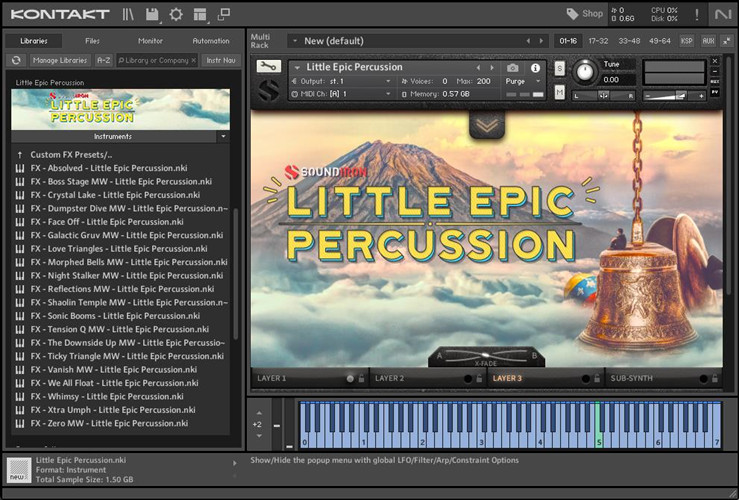Open the Automation tab
The width and height of the screenshot is (739, 500).
click(x=210, y=41)
